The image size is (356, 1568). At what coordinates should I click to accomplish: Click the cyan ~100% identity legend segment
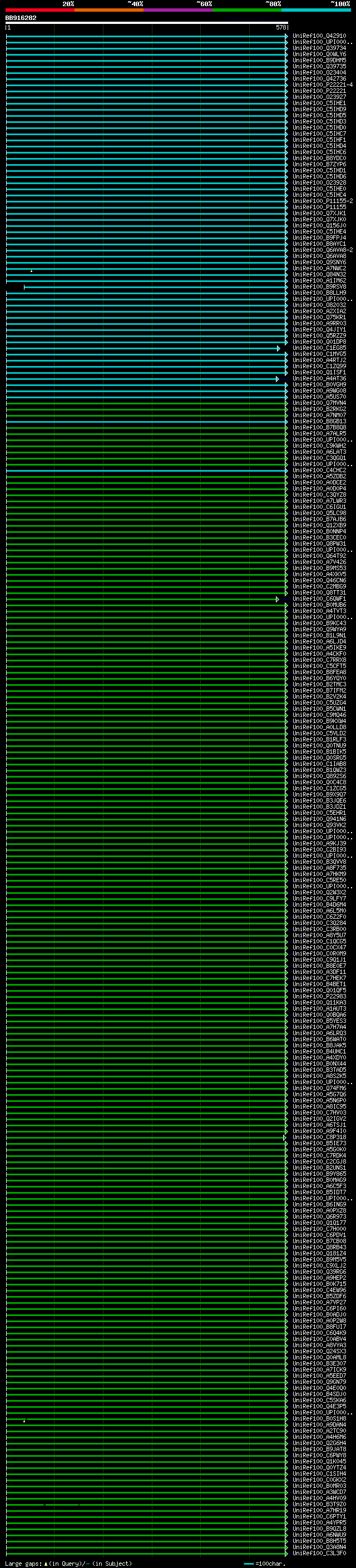(x=317, y=10)
